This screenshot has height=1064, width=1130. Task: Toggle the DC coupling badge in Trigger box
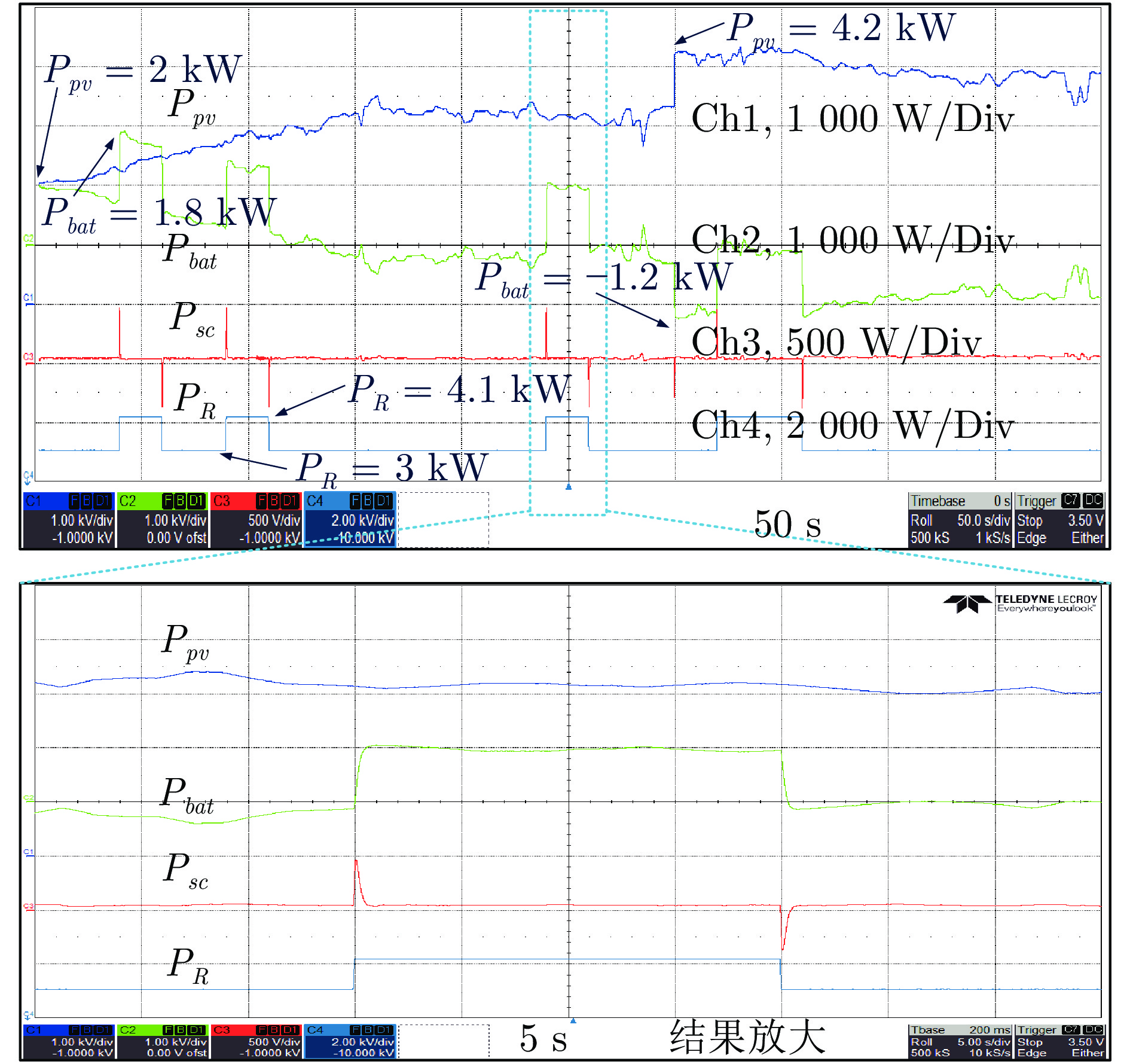[x=1094, y=501]
